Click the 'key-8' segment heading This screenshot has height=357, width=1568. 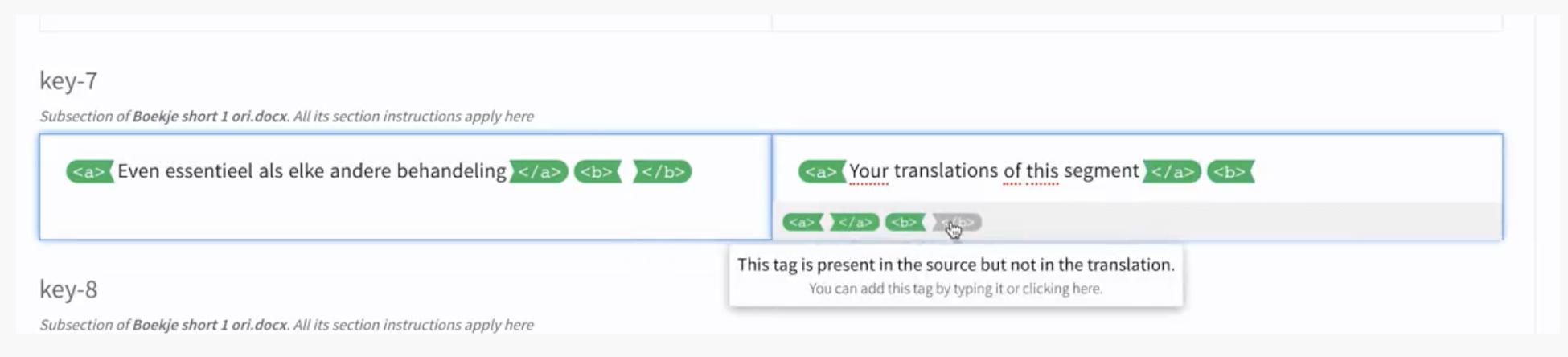[x=68, y=289]
